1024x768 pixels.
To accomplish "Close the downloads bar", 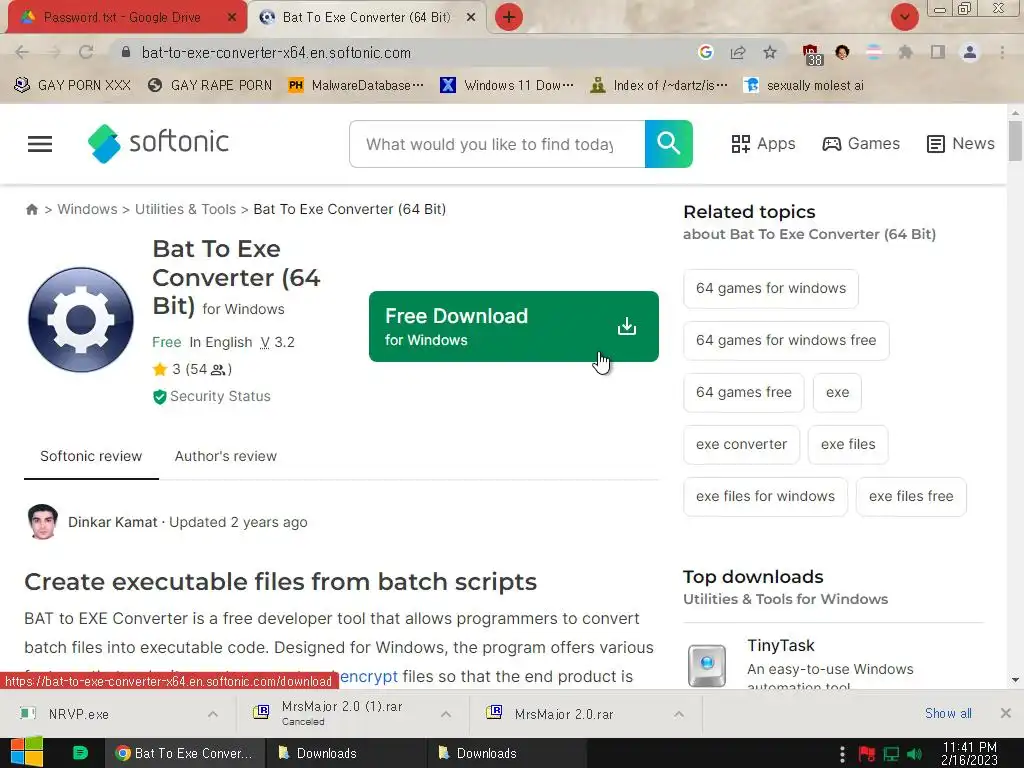I will pyautogui.click(x=1006, y=714).
